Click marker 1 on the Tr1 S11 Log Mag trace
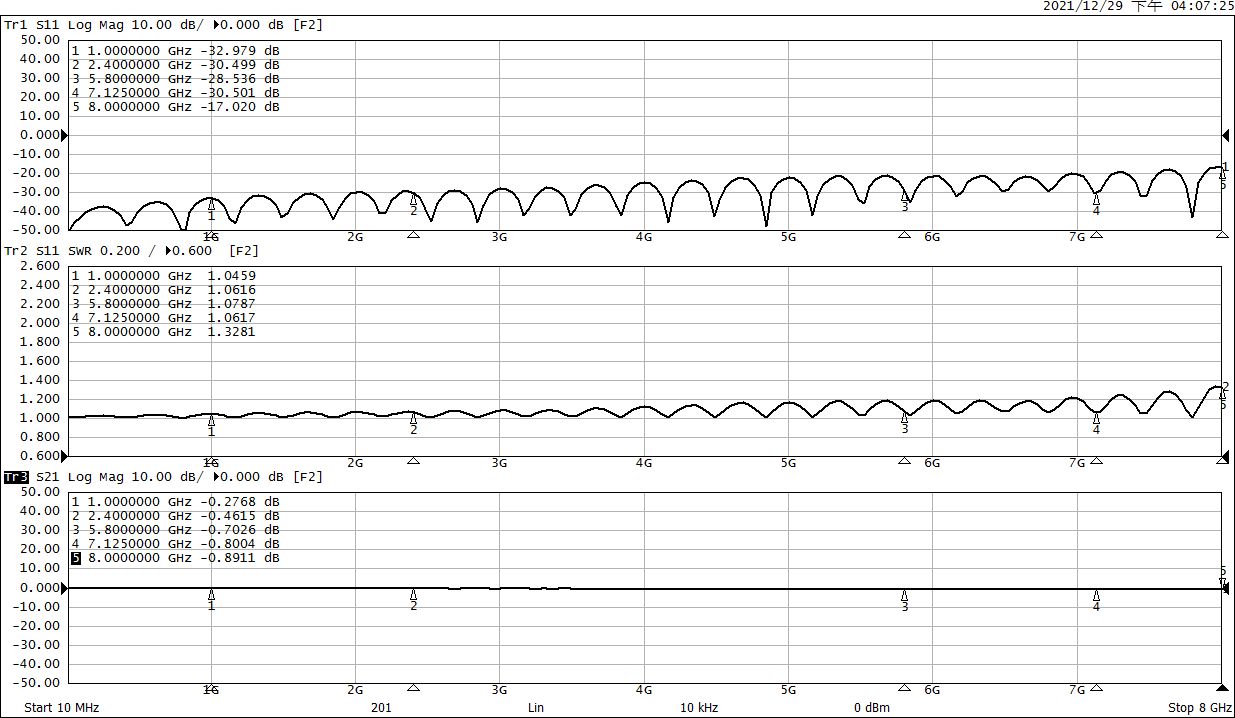The height and width of the screenshot is (718, 1235). pos(211,205)
